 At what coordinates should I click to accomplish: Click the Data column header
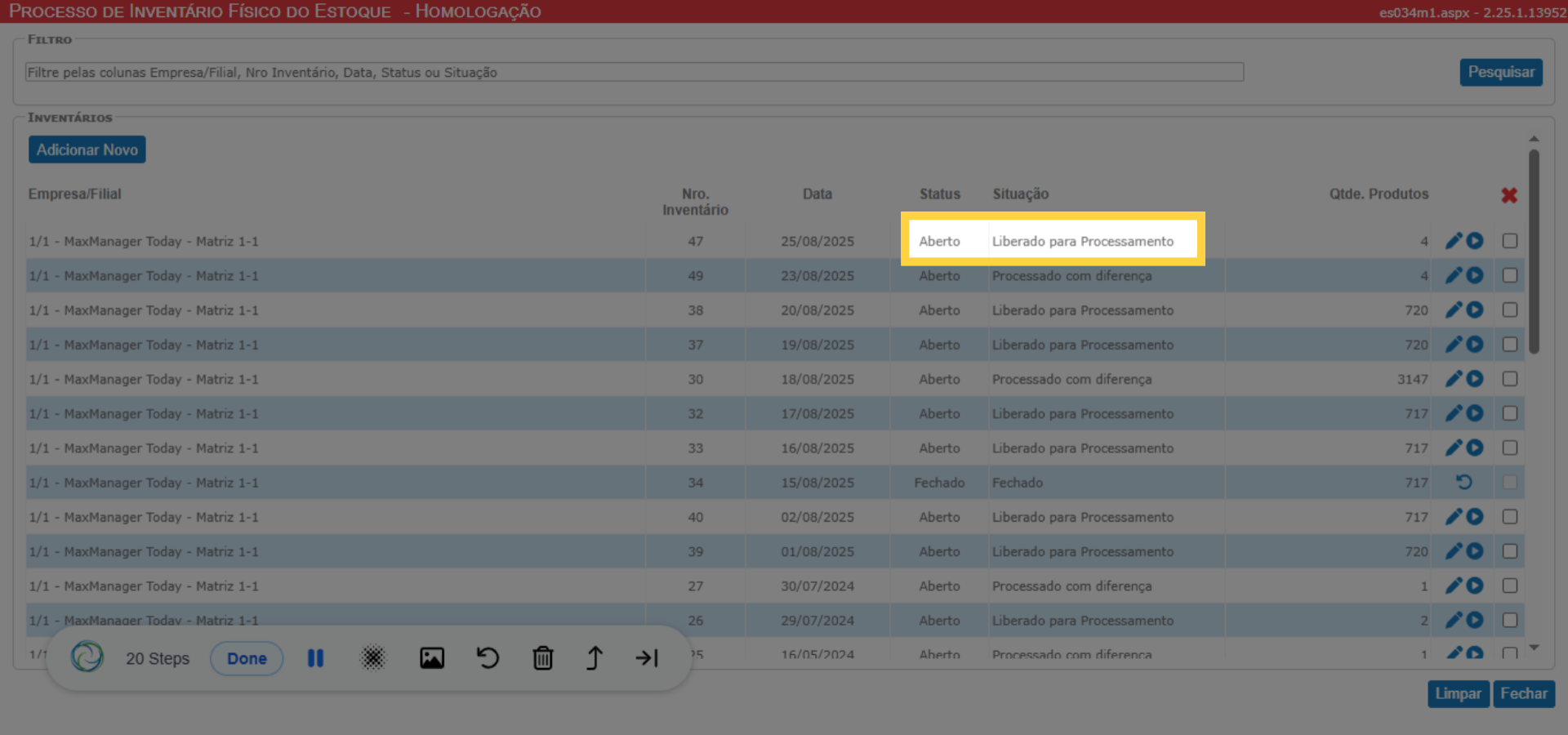click(x=817, y=194)
